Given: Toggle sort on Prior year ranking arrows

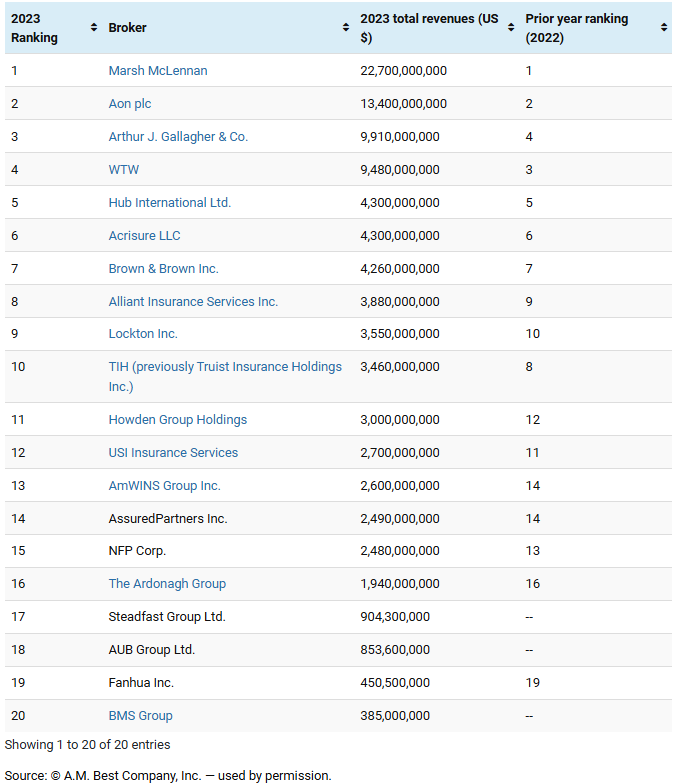Looking at the screenshot, I should pyautogui.click(x=664, y=28).
